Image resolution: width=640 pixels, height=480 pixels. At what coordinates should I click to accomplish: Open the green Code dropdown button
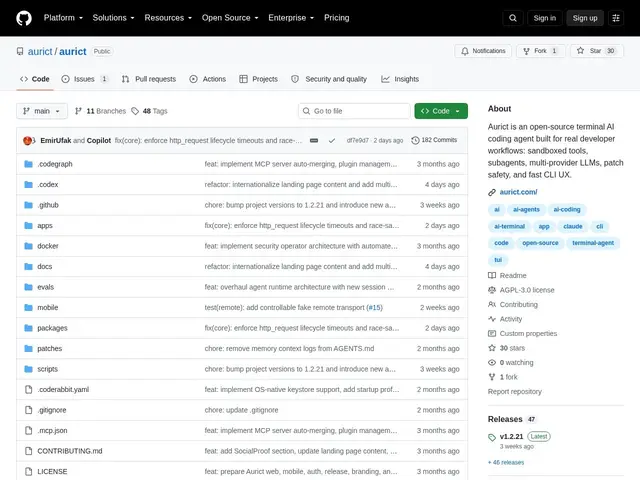(x=441, y=111)
